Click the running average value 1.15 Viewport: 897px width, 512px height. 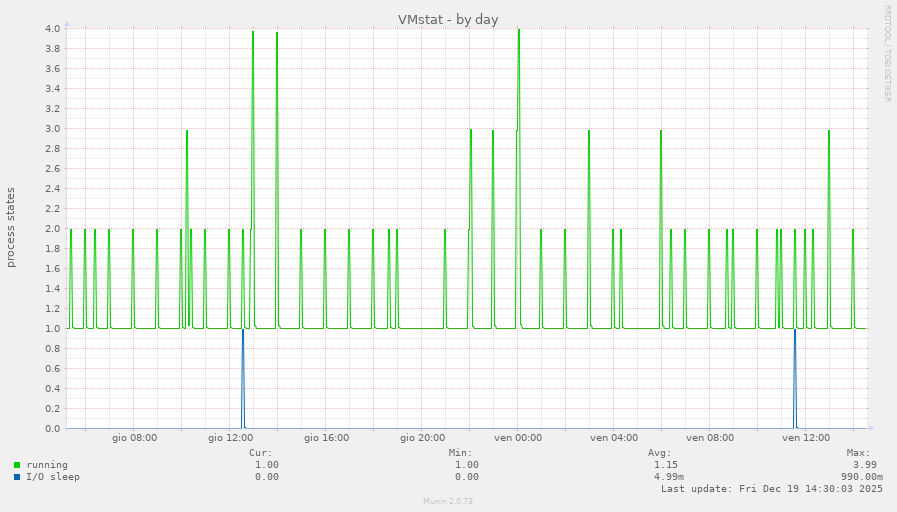[666, 465]
